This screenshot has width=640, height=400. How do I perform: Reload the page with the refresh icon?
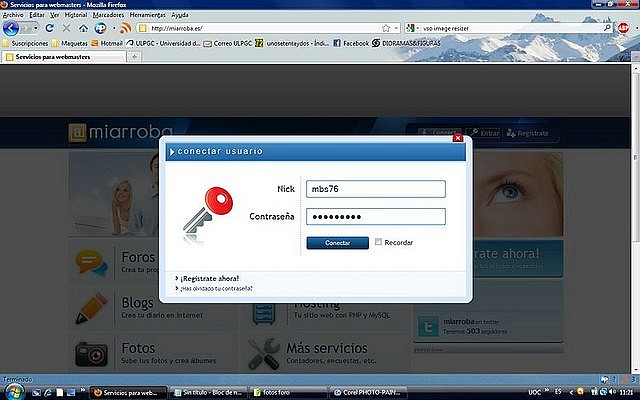click(49, 28)
